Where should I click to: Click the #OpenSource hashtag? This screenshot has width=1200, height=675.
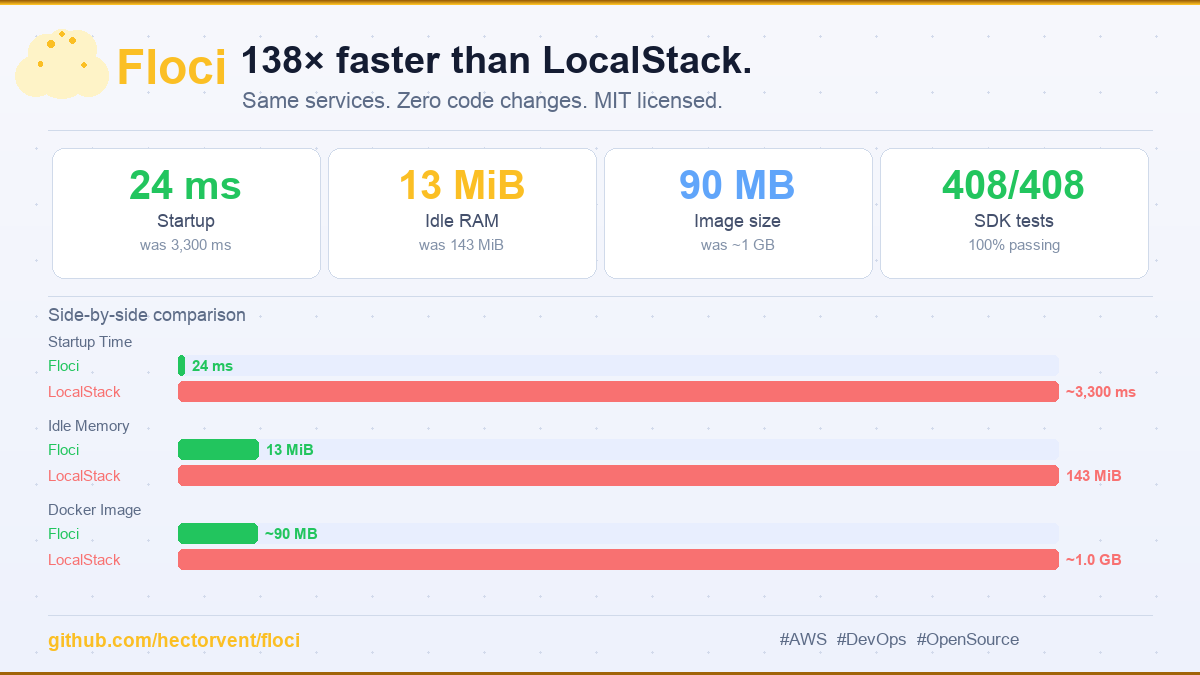pyautogui.click(x=968, y=640)
